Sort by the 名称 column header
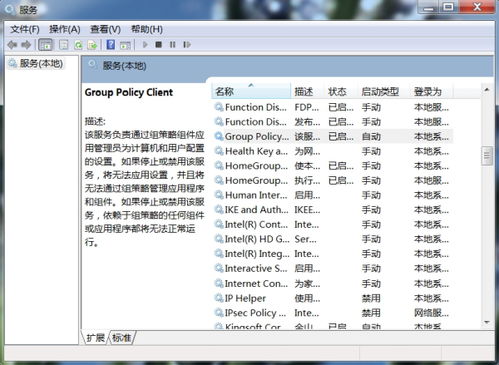499x365 pixels. [251, 91]
